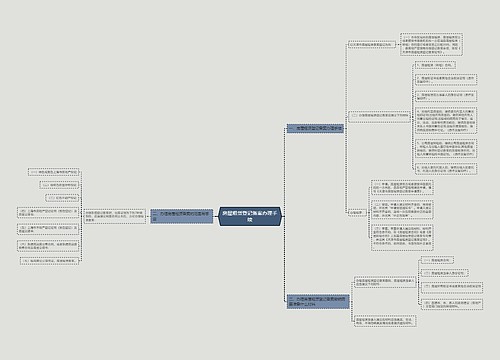Screen dimensions: 500x360
Task: Select leaf (一) 房屋租赁合同 under branch 三
Action: 437,260
